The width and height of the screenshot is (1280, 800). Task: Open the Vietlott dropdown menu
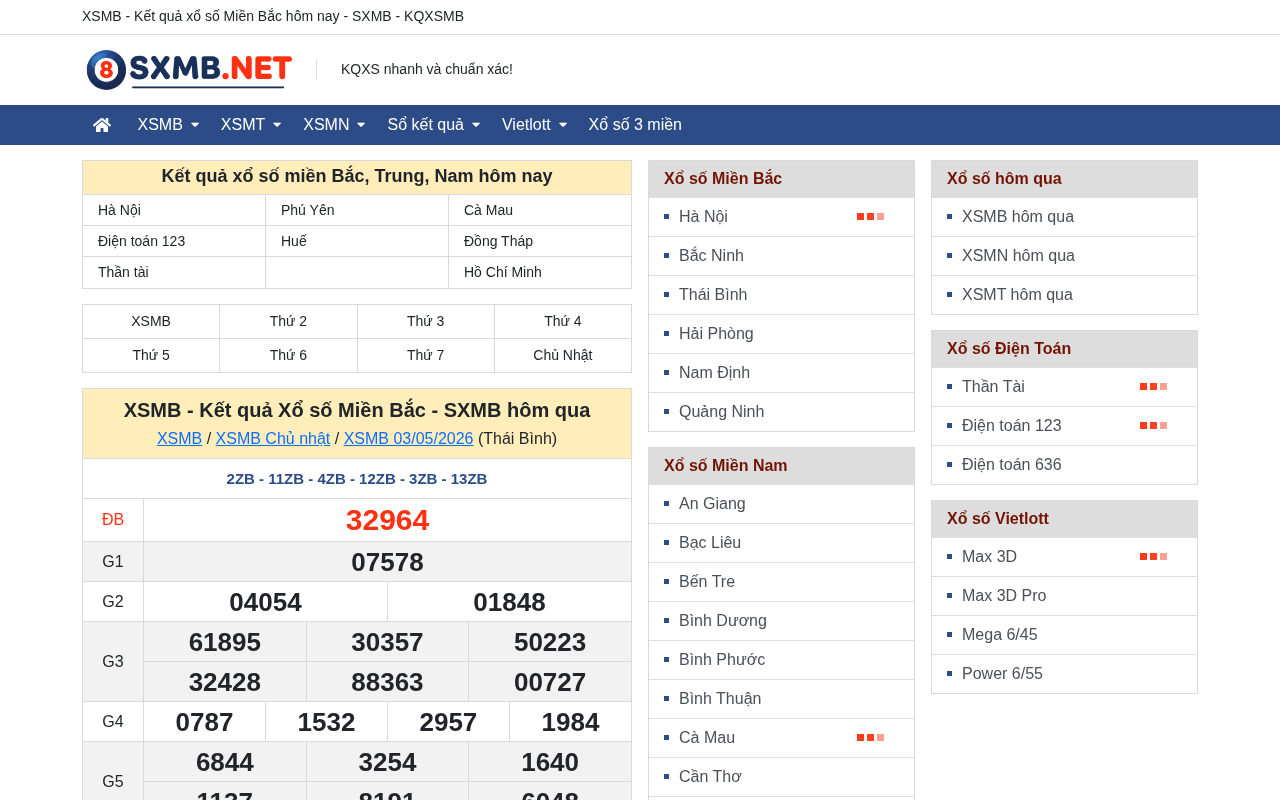click(x=535, y=125)
